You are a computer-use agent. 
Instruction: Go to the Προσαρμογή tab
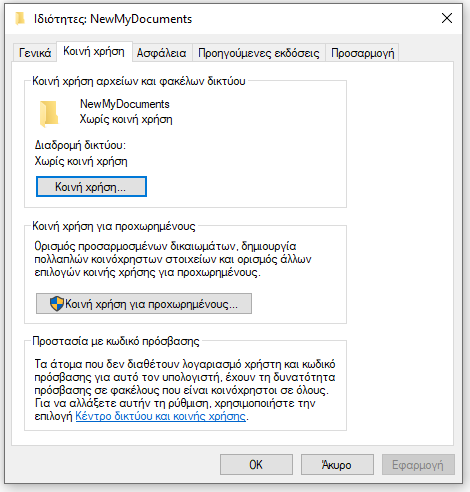click(362, 53)
